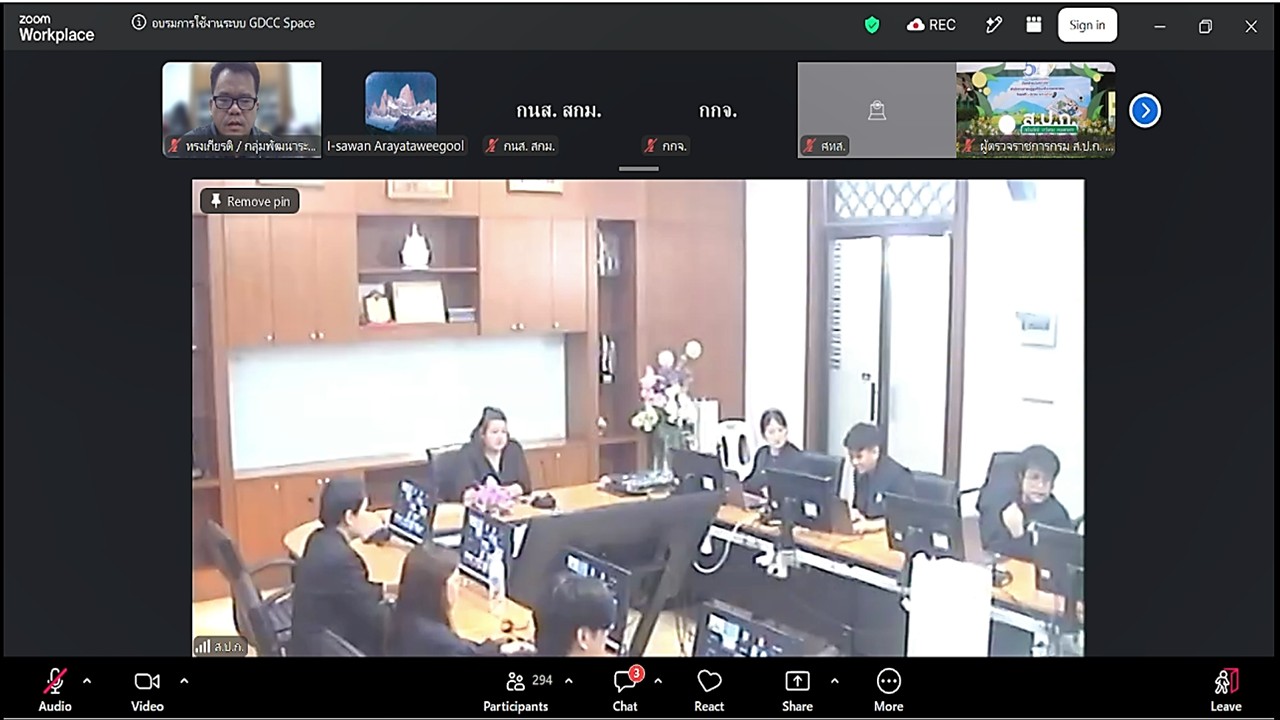
Task: Open the Video options caret
Action: click(x=184, y=681)
